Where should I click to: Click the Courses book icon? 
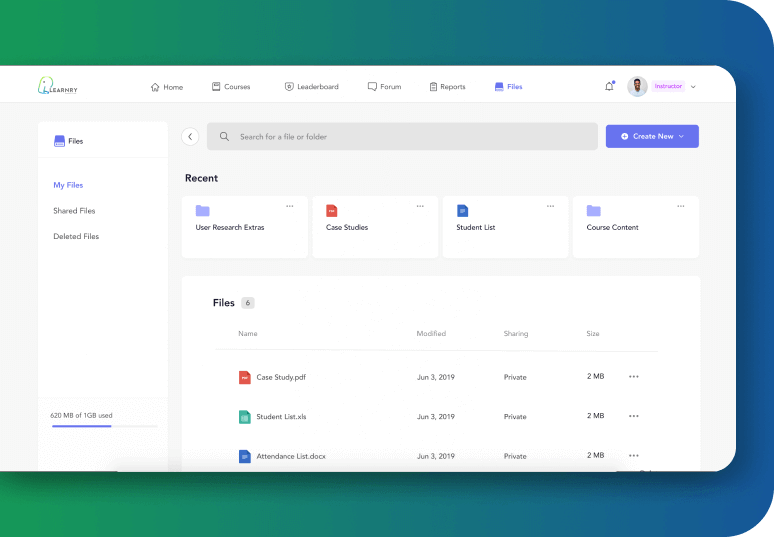click(x=216, y=86)
